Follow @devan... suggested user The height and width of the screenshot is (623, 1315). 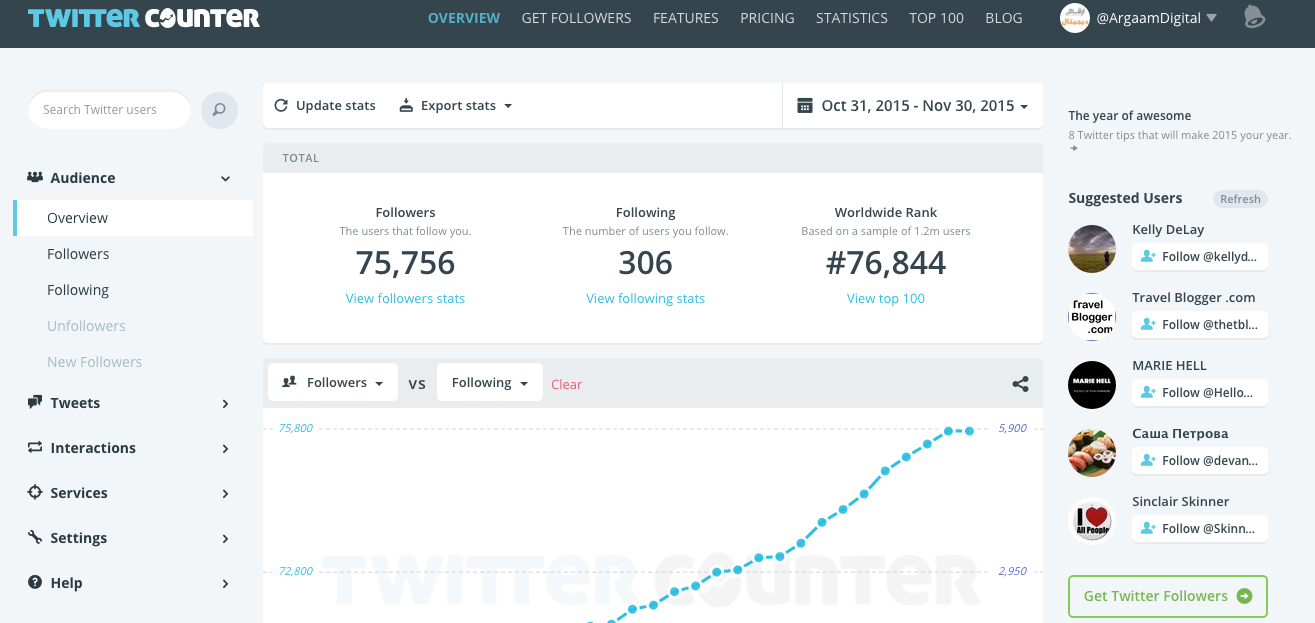coord(1200,461)
